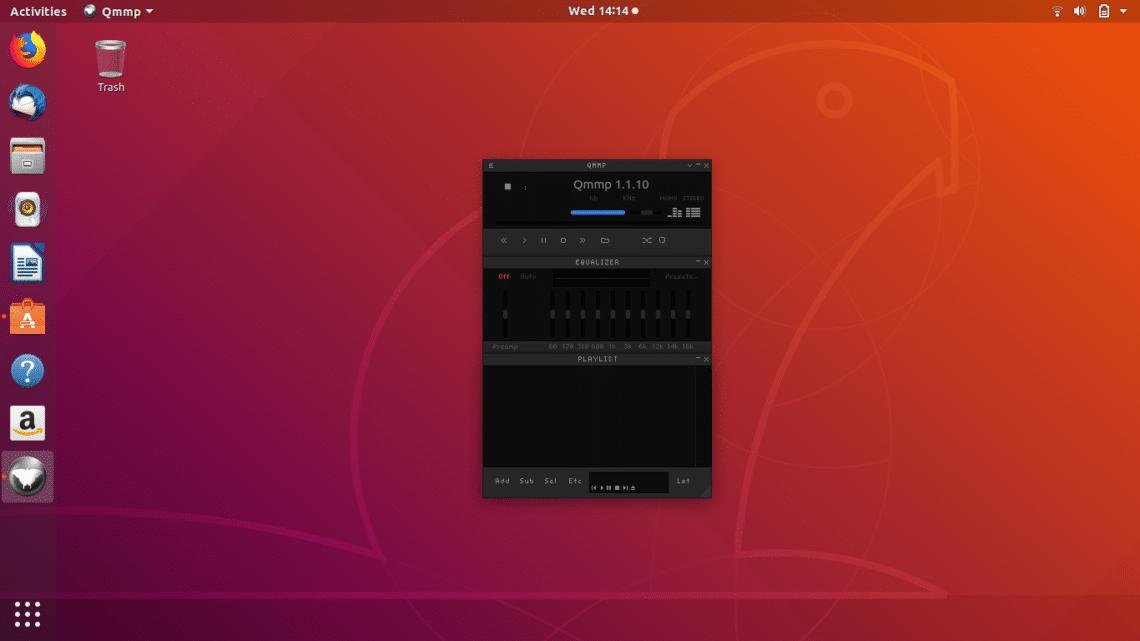Image resolution: width=1140 pixels, height=641 pixels.
Task: Open the Add menu in the playlist
Action: [x=502, y=481]
